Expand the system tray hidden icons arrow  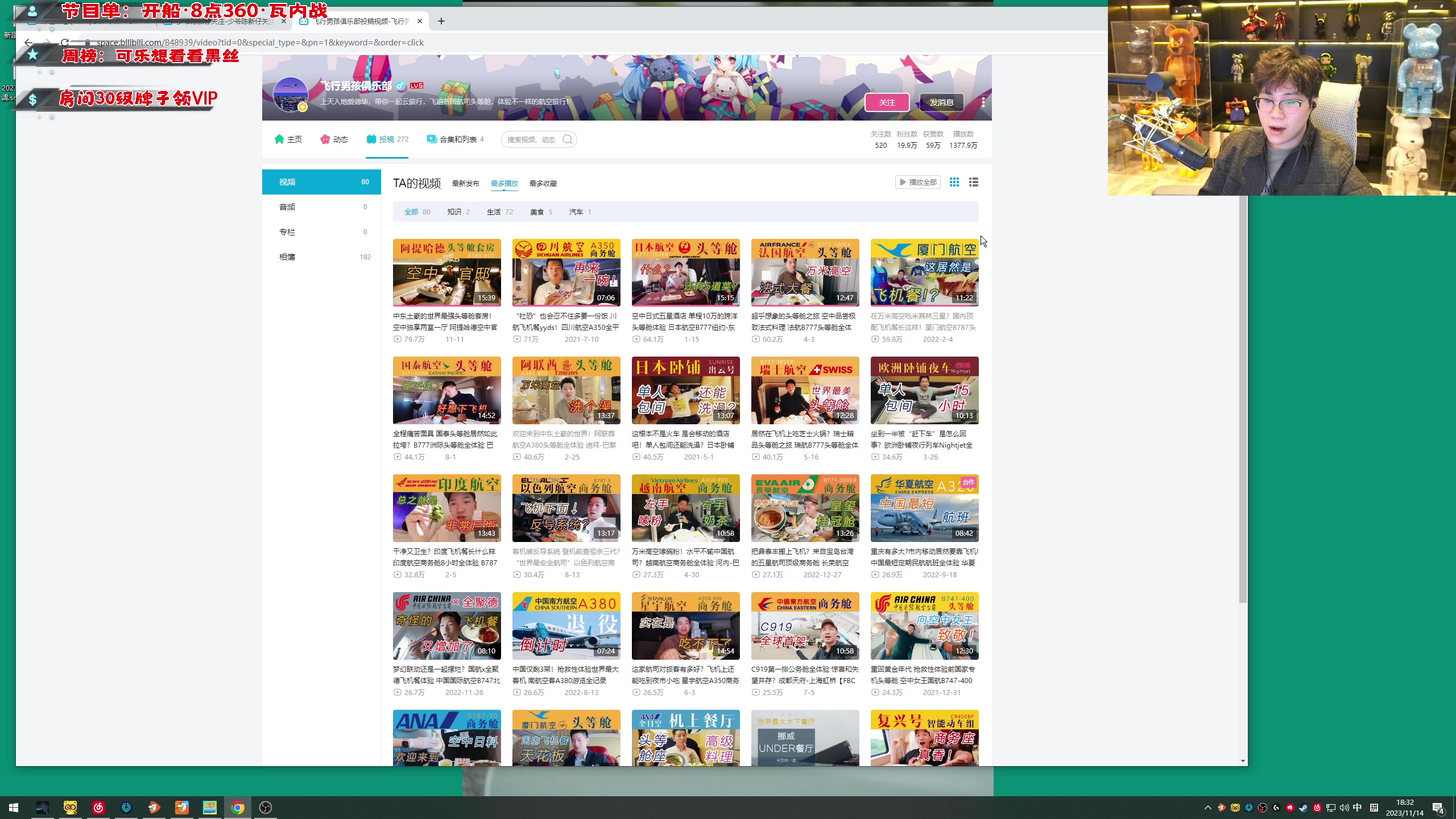point(1207,807)
